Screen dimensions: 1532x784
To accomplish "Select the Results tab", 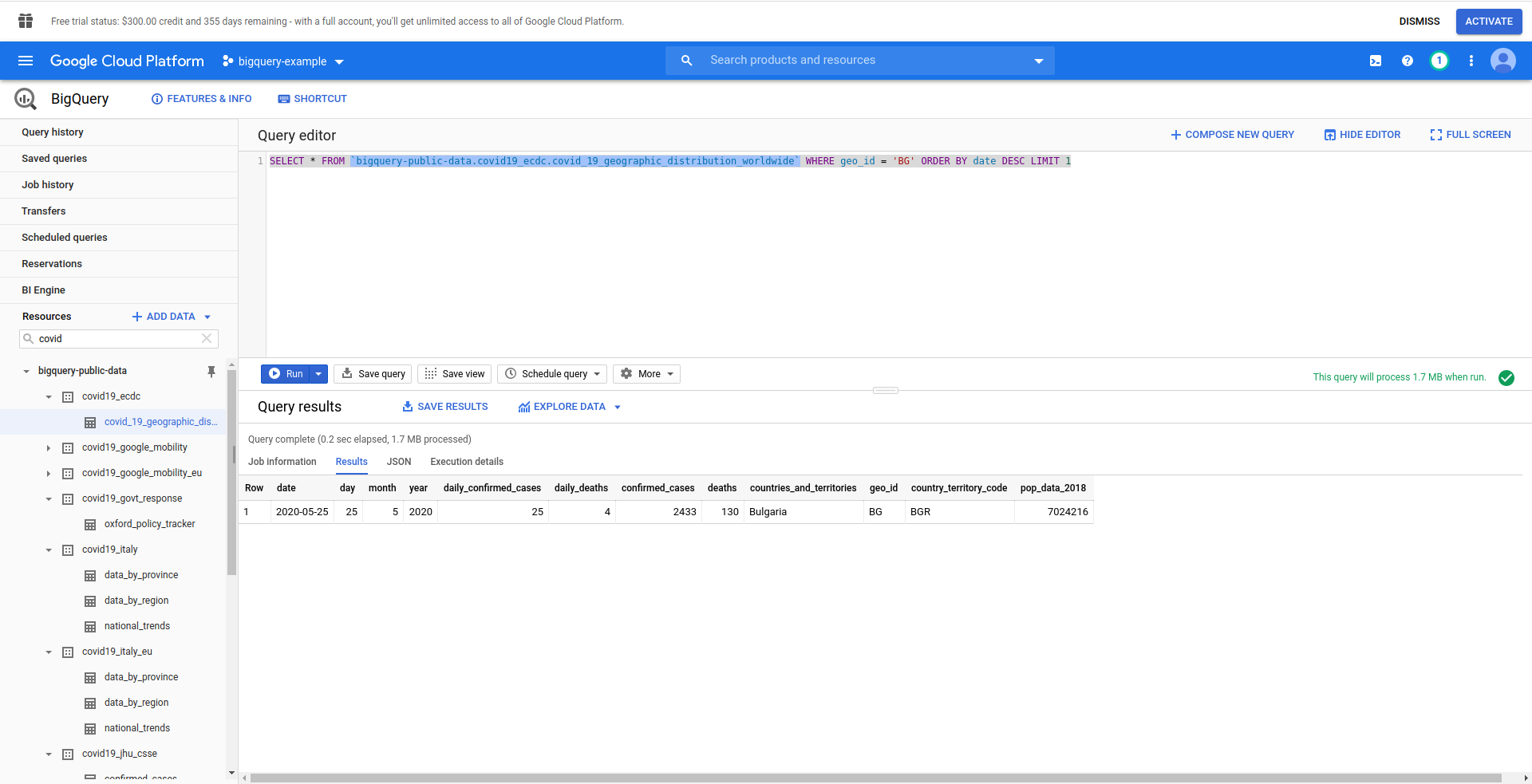I will click(351, 462).
